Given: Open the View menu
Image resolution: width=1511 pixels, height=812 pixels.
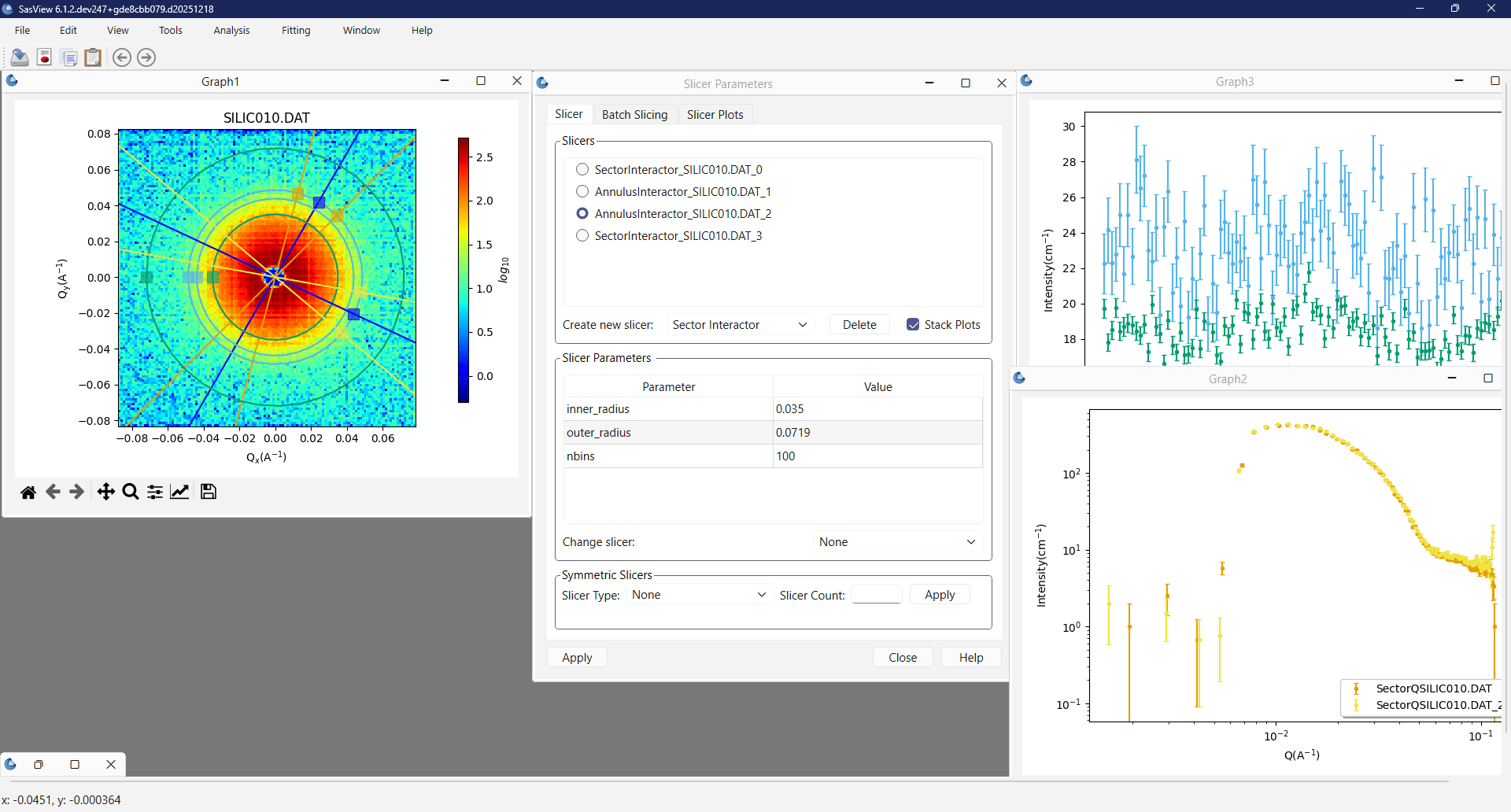Looking at the screenshot, I should (118, 30).
